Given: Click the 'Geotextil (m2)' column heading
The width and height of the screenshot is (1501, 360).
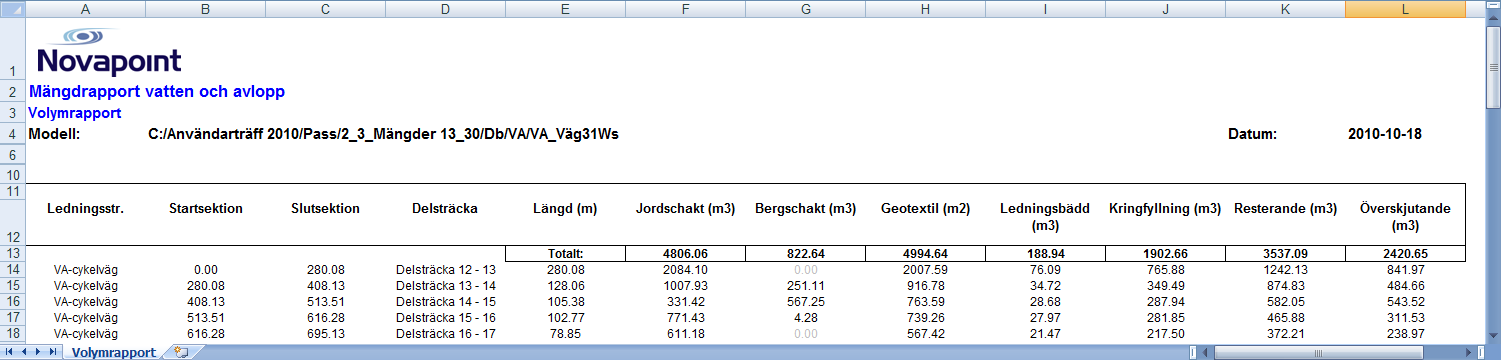Looking at the screenshot, I should pyautogui.click(x=925, y=209).
